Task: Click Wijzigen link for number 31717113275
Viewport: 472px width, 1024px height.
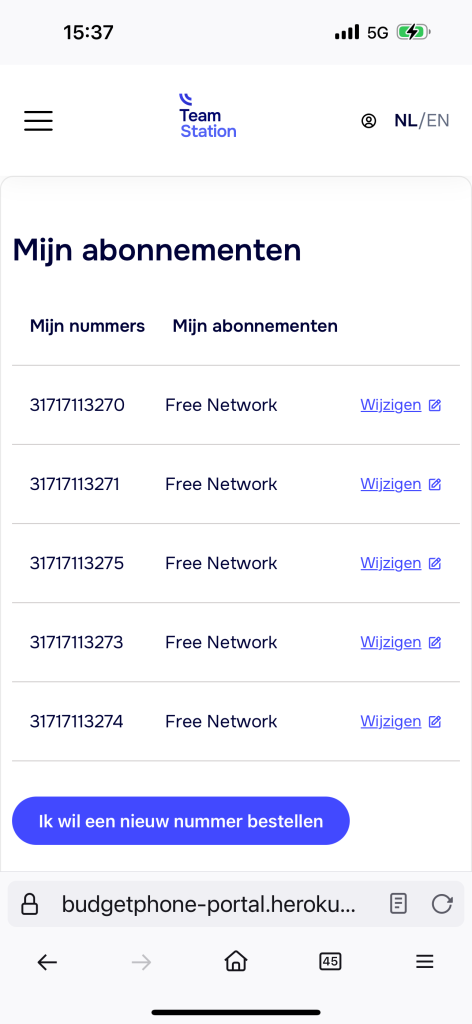Action: tap(390, 563)
